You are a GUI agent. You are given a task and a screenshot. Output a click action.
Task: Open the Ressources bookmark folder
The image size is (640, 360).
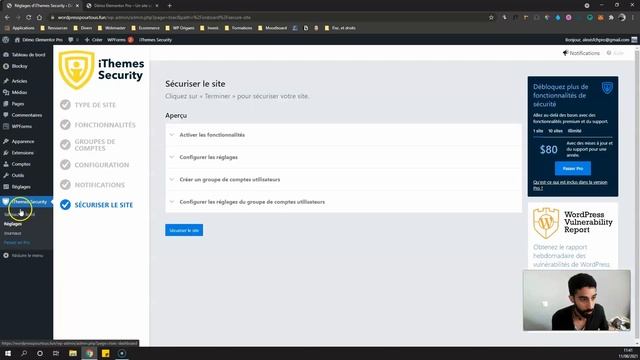click(54, 28)
